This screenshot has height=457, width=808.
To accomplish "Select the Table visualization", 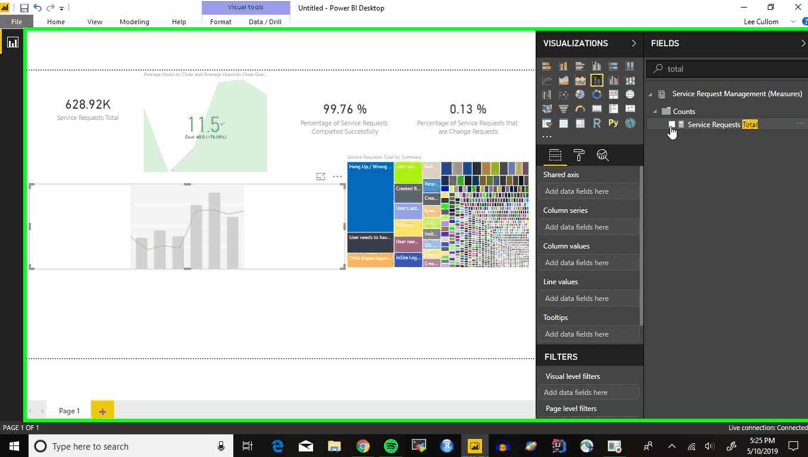I will tap(563, 123).
